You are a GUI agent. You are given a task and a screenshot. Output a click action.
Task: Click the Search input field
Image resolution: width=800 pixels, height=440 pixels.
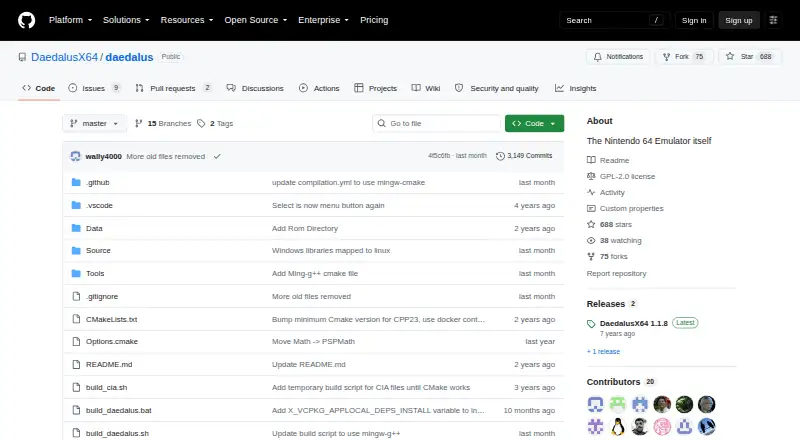(x=614, y=20)
